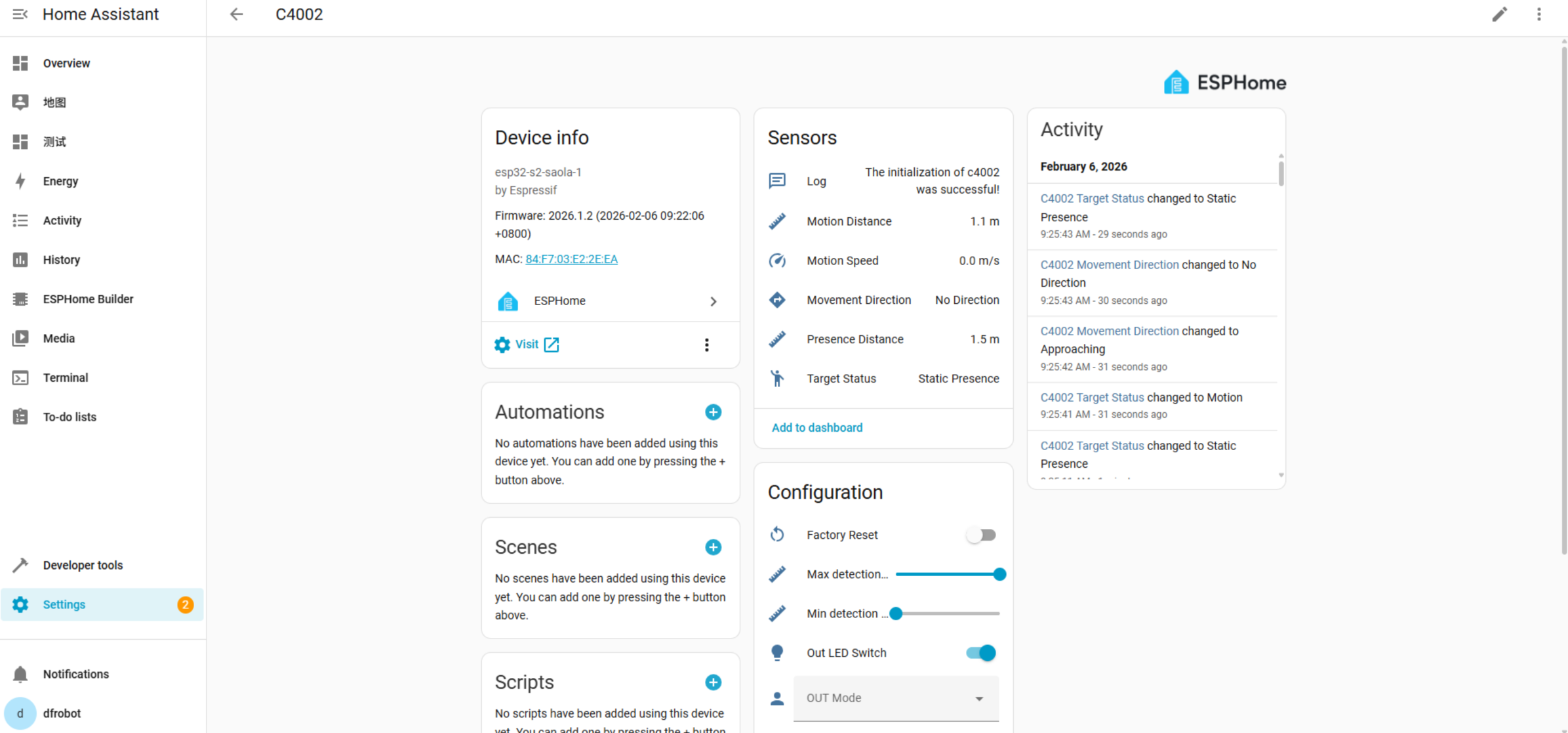
Task: Open C4002 Movement Direction No Direction link
Action: point(1109,265)
